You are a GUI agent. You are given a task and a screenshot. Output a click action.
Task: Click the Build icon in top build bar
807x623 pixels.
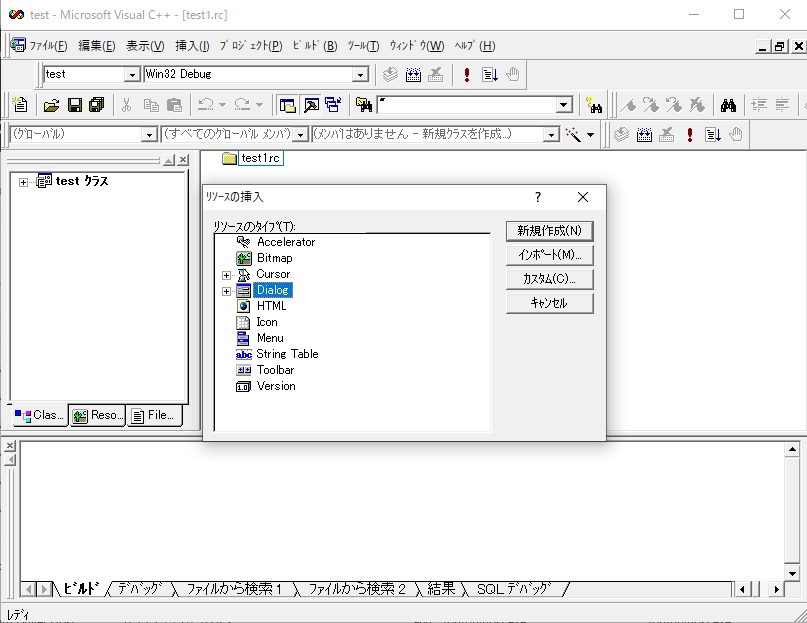413,75
